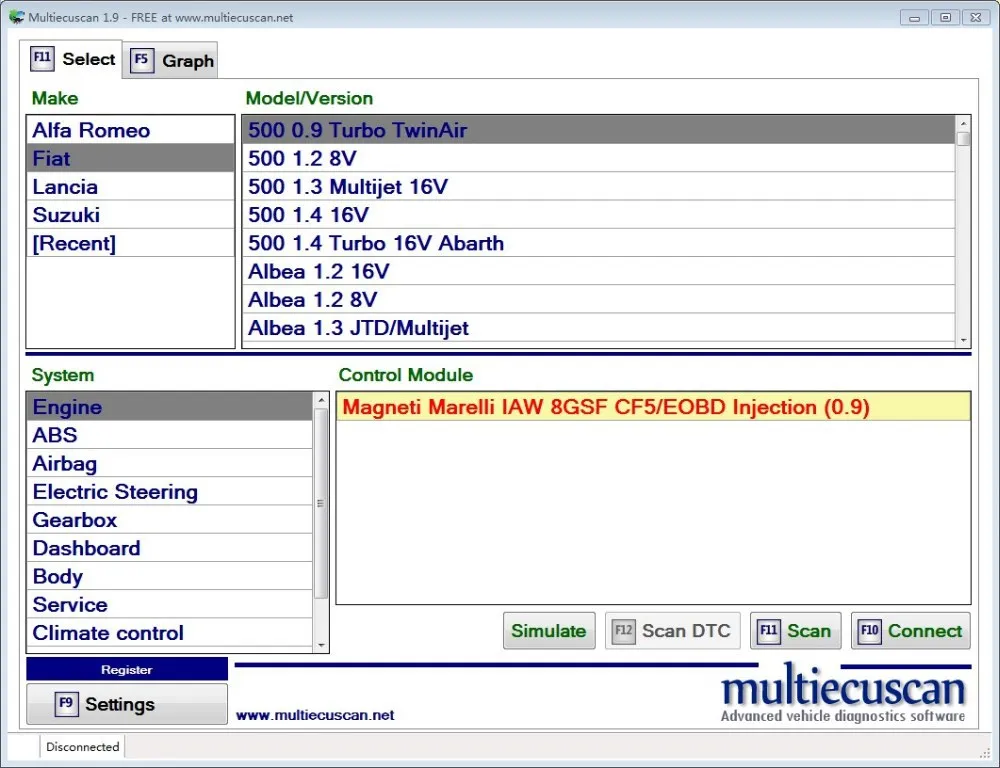Open the Graph tab
The height and width of the screenshot is (768, 1000).
point(170,61)
